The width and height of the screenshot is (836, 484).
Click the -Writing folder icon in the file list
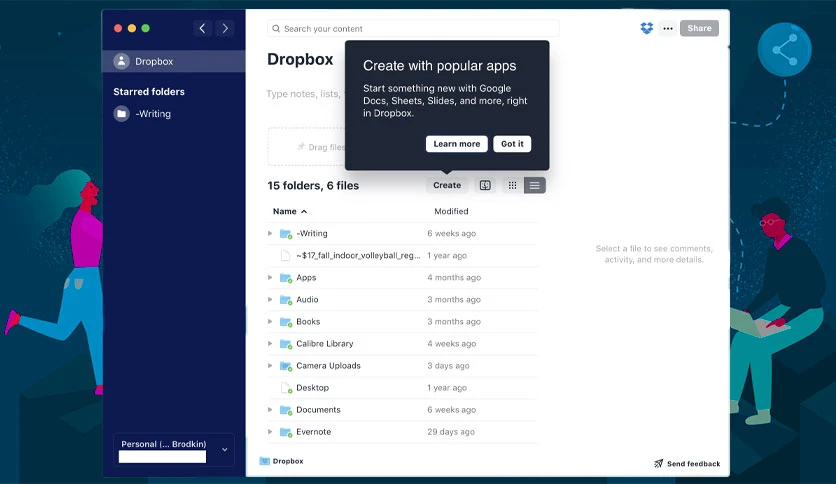pos(286,233)
